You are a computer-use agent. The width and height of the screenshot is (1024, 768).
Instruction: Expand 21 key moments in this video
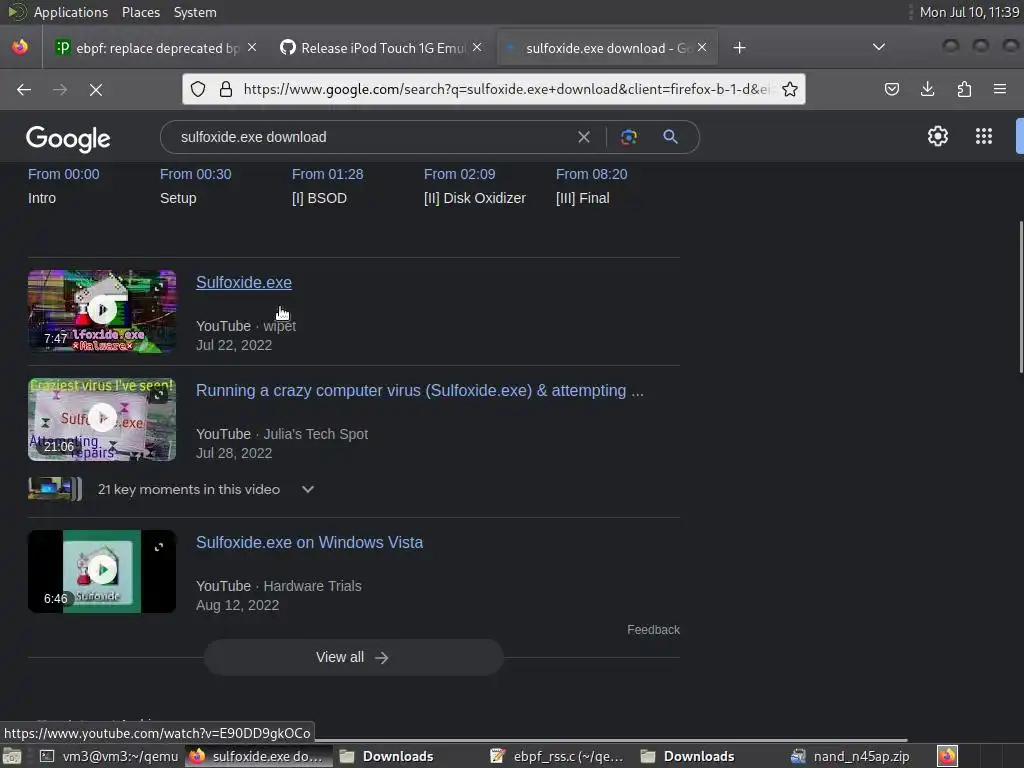[308, 489]
